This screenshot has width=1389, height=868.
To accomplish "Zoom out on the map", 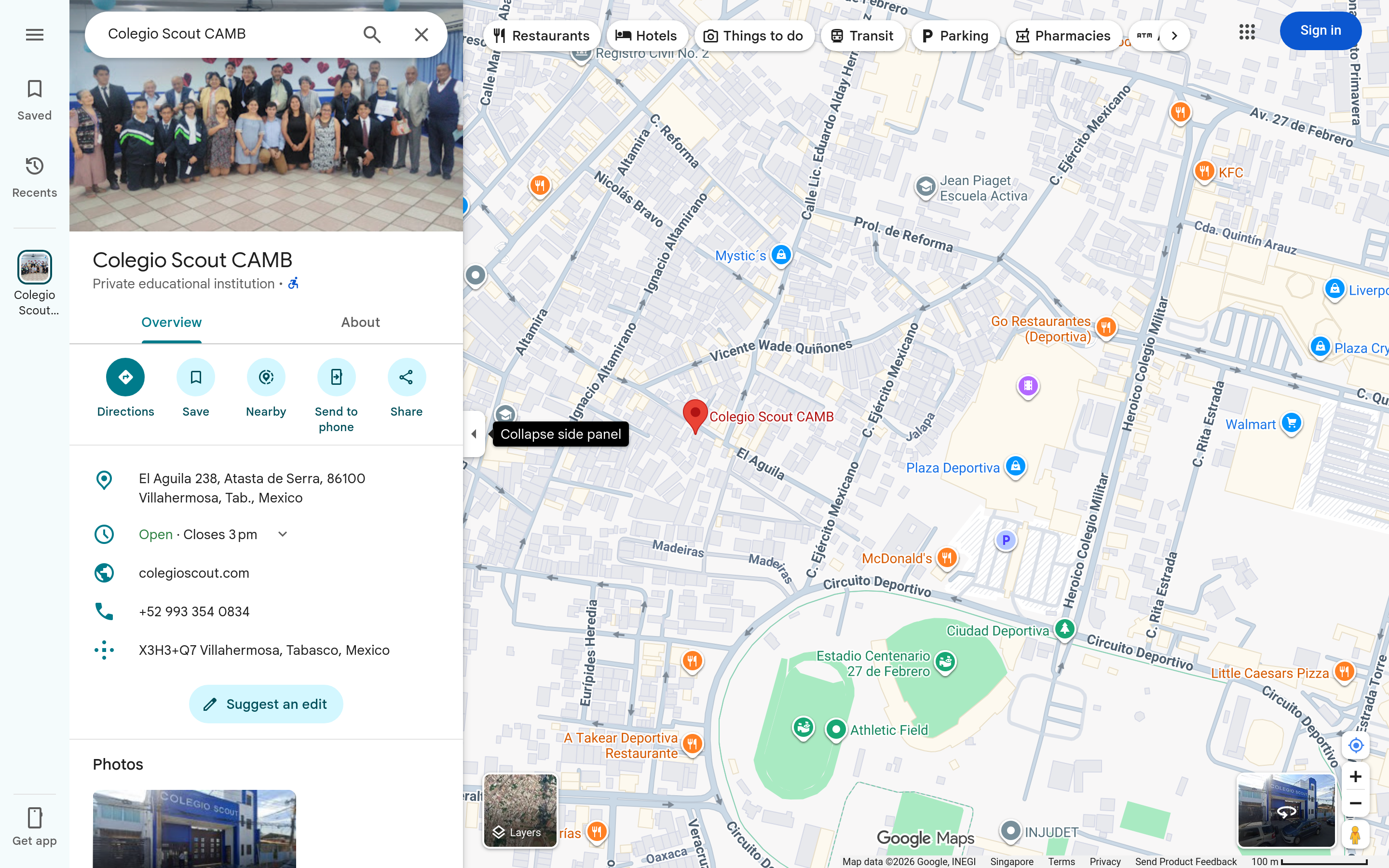I will (x=1355, y=803).
